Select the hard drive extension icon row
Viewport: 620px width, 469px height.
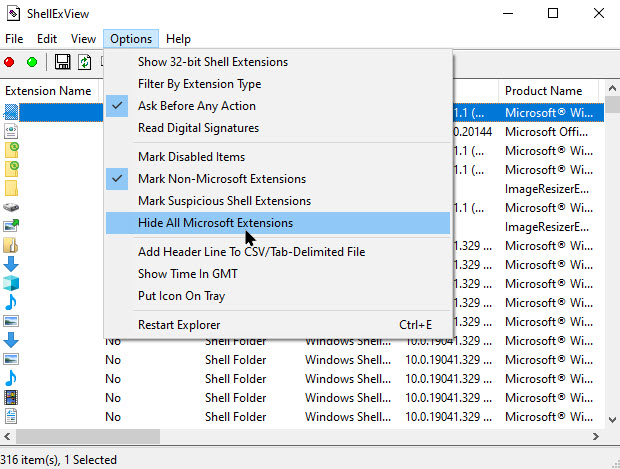pyautogui.click(x=11, y=207)
